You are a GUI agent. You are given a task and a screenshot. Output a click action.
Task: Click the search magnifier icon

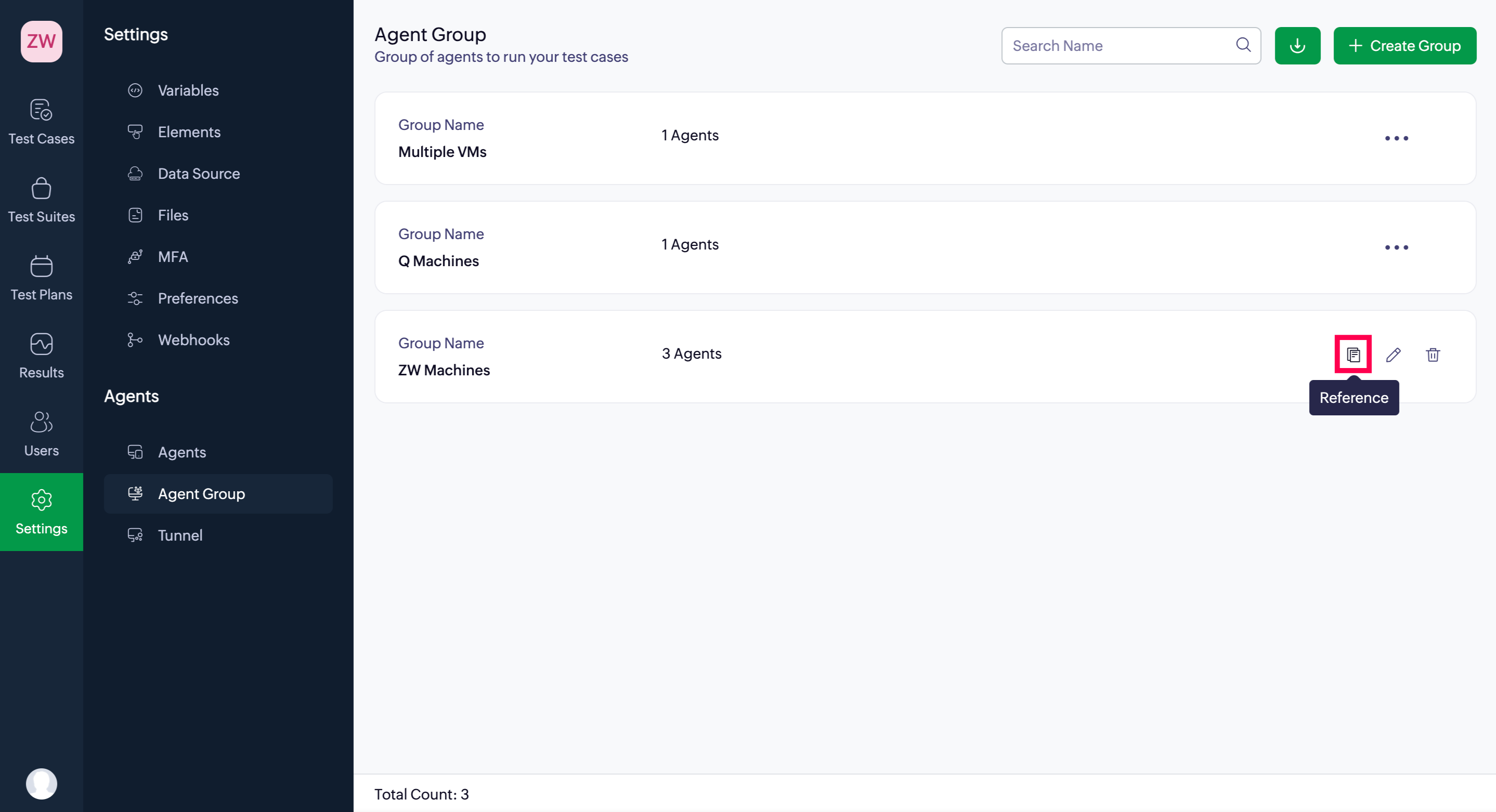click(1243, 45)
